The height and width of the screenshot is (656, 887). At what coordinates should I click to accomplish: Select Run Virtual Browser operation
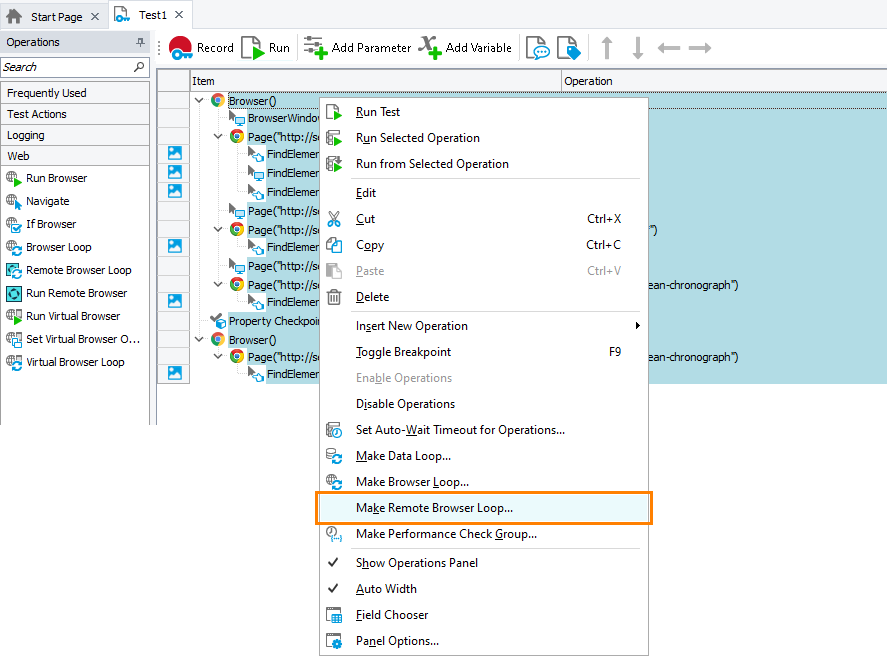[72, 316]
